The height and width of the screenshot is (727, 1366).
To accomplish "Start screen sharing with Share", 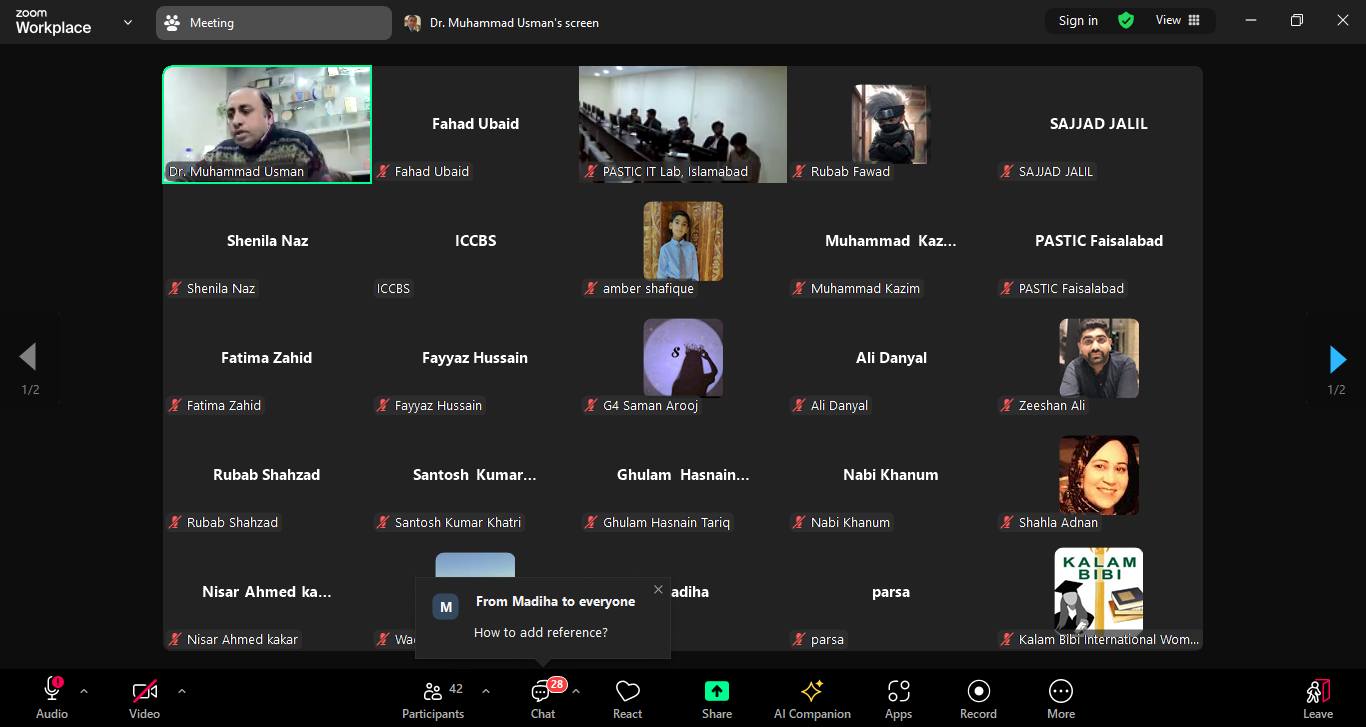I will click(x=716, y=692).
